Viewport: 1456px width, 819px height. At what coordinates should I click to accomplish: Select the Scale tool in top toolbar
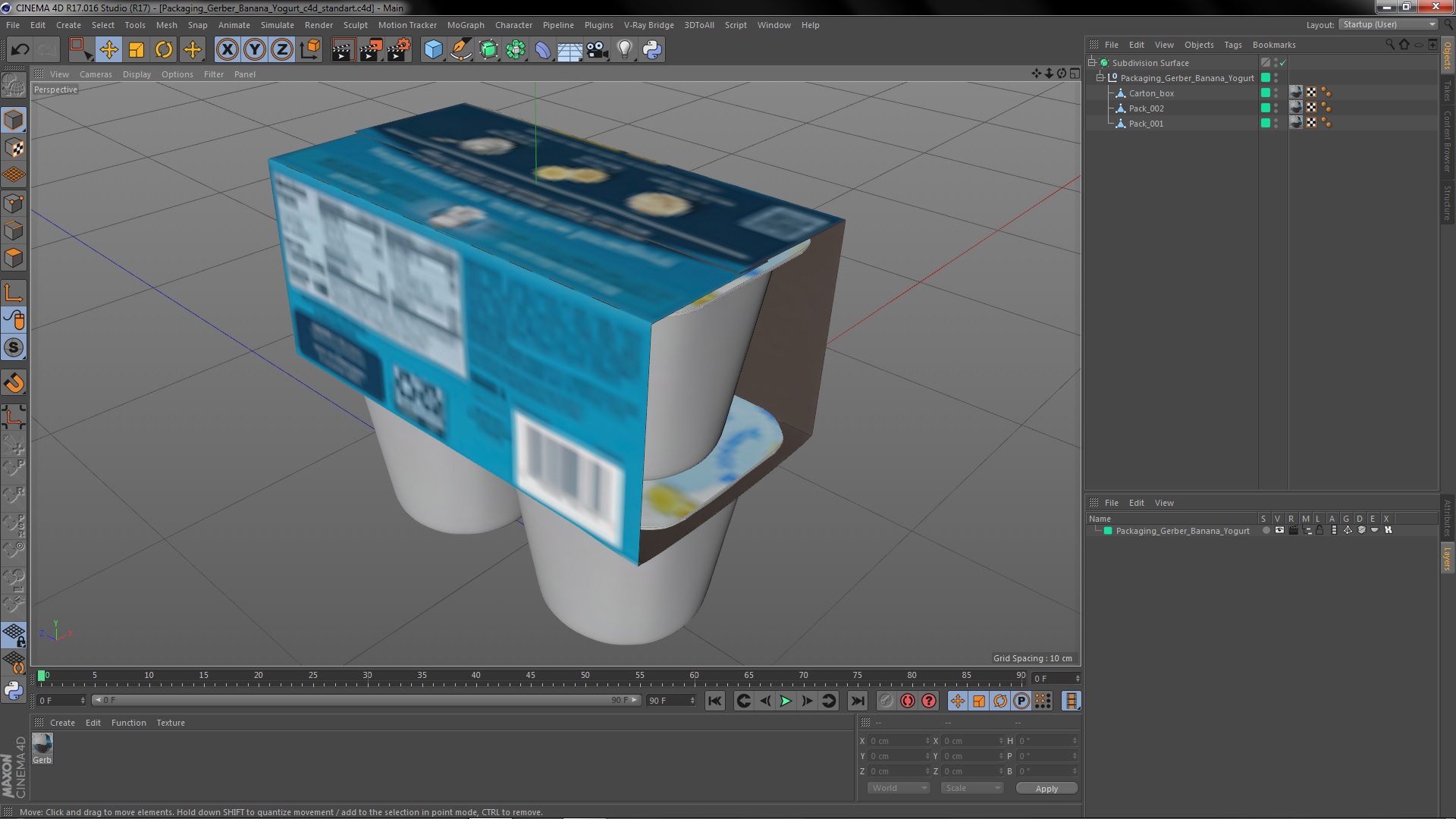(x=136, y=50)
